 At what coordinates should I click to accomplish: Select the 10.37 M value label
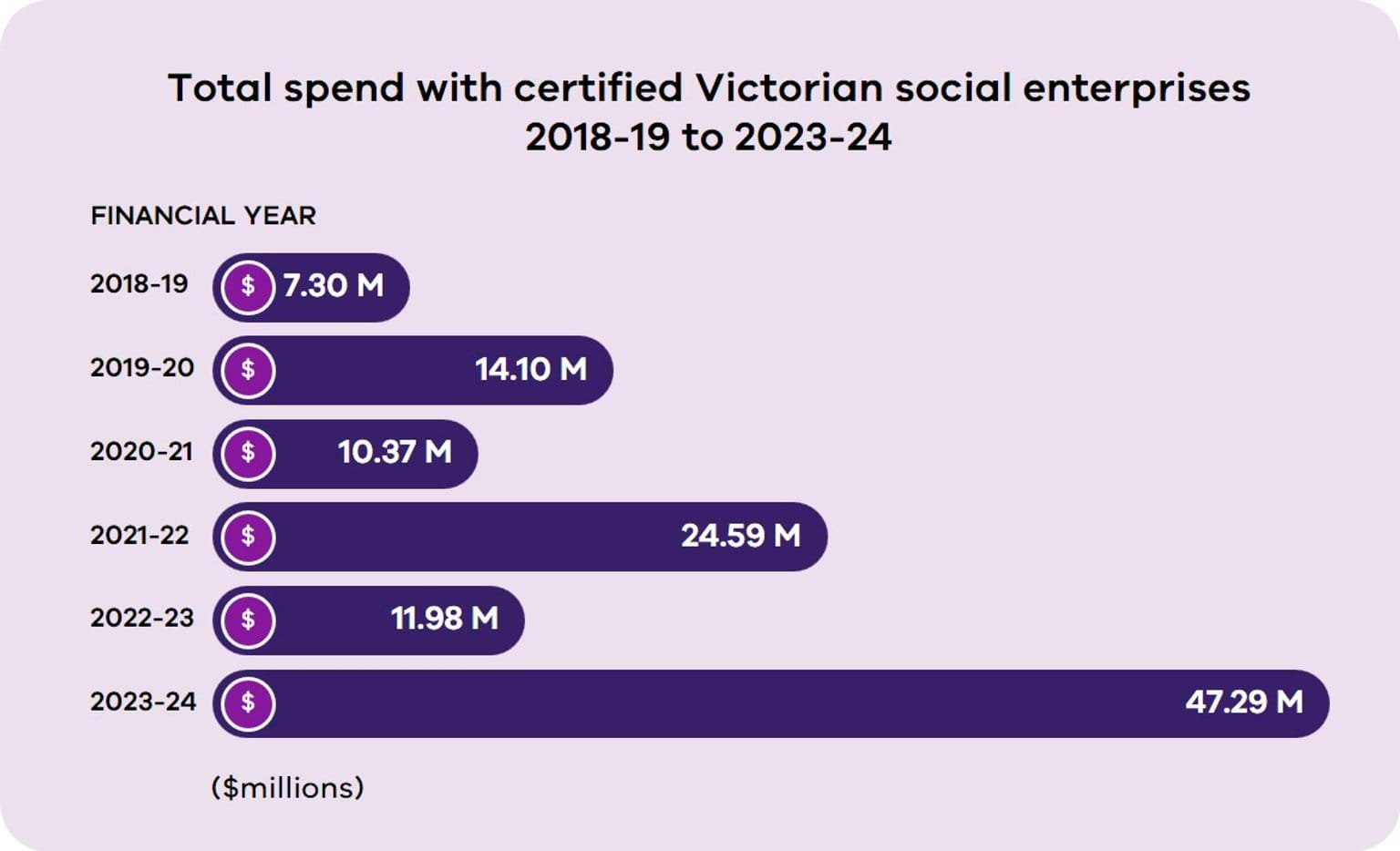pos(395,452)
